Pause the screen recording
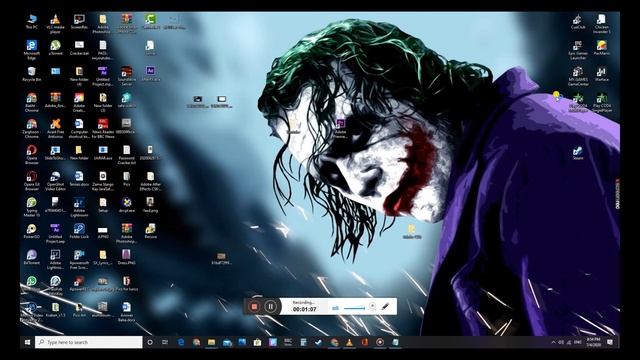 tap(270, 306)
